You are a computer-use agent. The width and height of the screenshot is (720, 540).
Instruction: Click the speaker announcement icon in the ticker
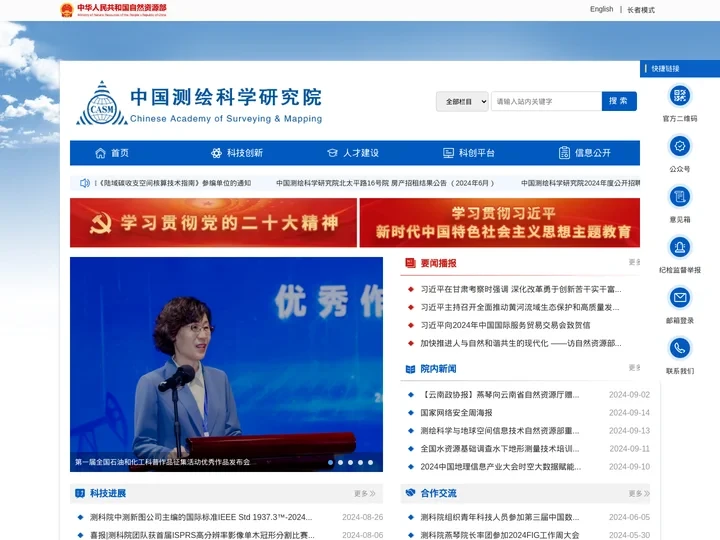(85, 183)
